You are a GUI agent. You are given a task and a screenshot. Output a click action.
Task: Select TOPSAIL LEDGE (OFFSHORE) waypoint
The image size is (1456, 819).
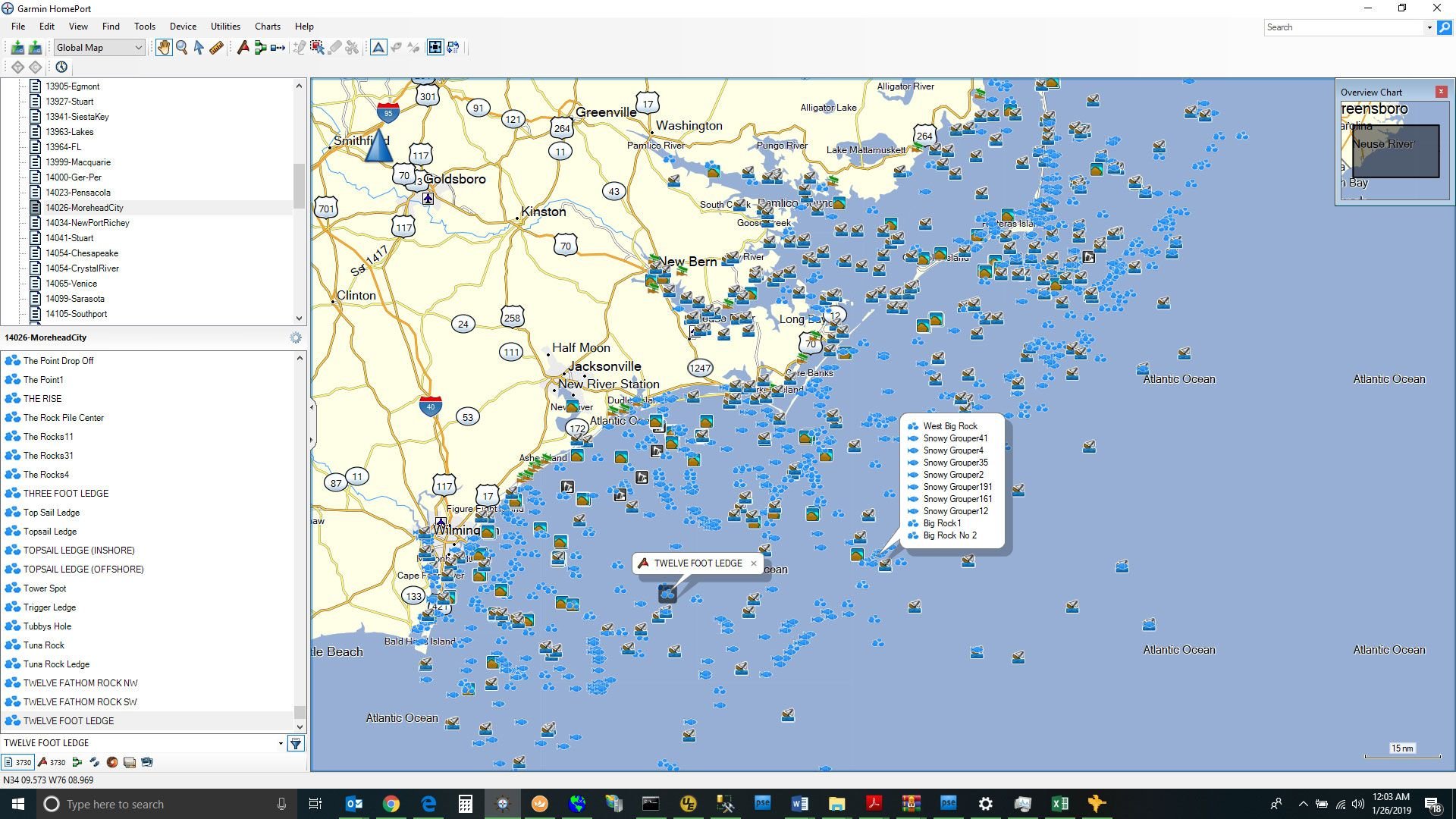click(x=83, y=570)
